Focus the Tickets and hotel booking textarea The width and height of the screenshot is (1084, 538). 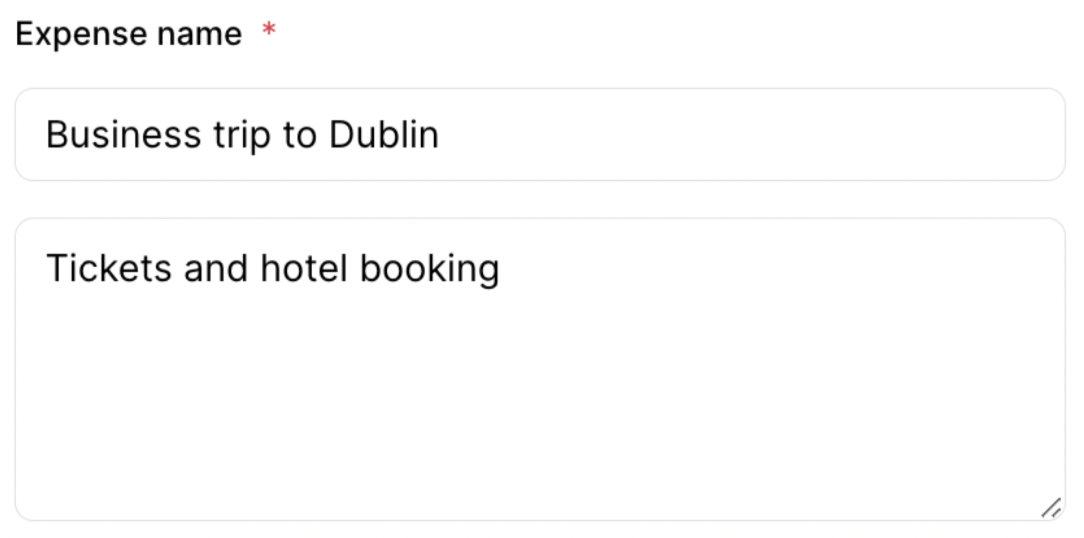pyautogui.click(x=540, y=370)
